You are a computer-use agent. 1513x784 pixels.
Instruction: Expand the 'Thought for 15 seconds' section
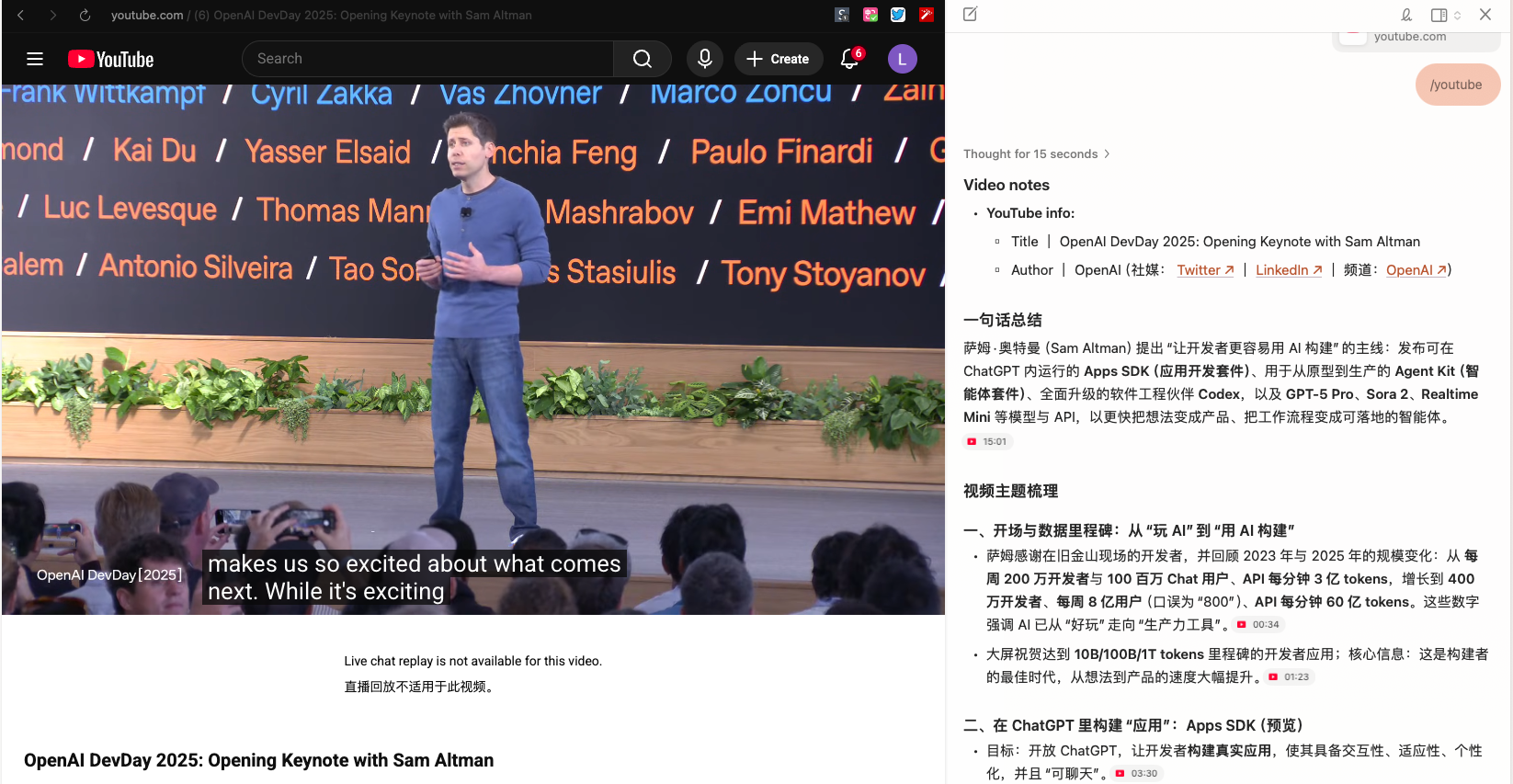(1036, 154)
